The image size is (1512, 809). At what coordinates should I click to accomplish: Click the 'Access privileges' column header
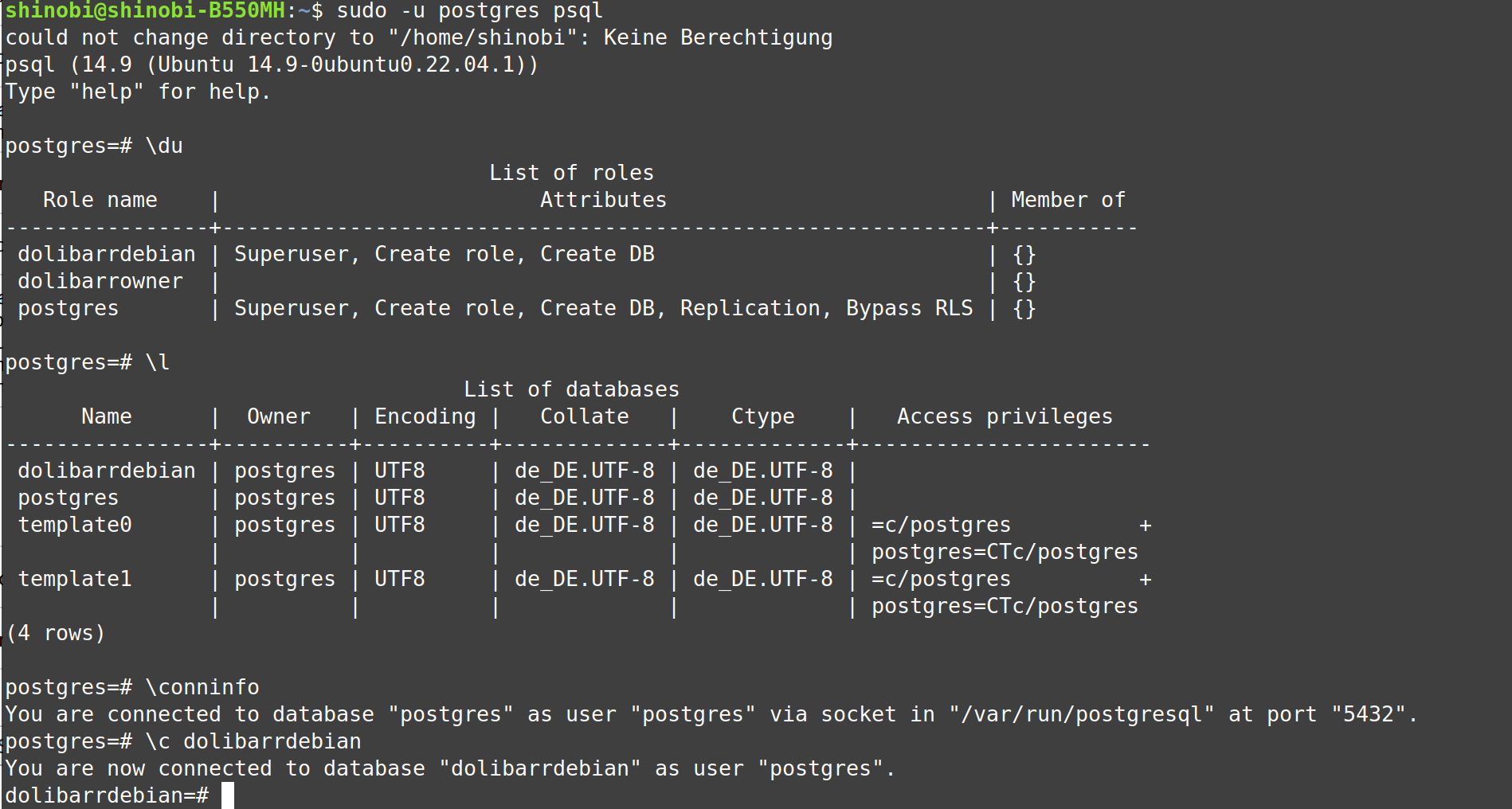point(1005,416)
